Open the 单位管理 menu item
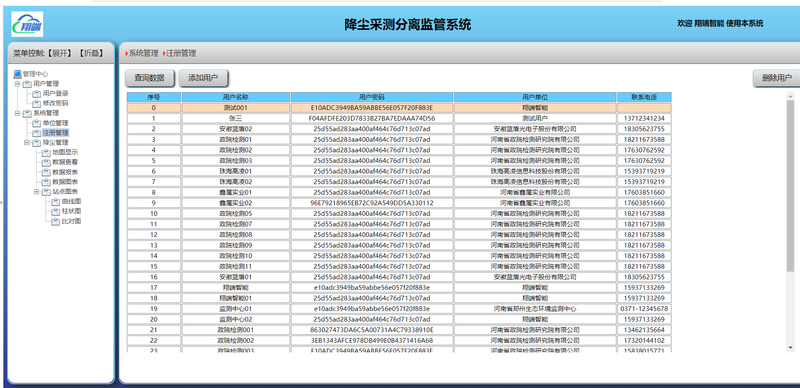 click(x=55, y=123)
